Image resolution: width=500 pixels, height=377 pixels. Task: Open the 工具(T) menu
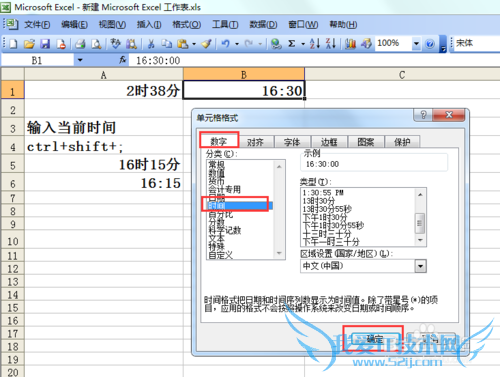[225, 24]
